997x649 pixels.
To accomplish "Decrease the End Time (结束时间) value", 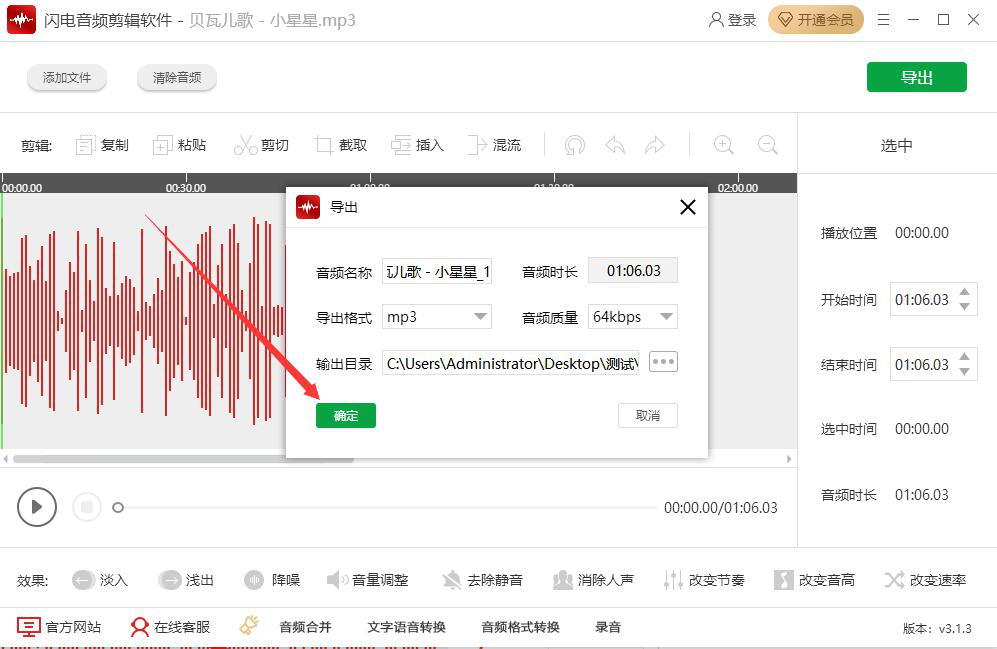I will (965, 371).
